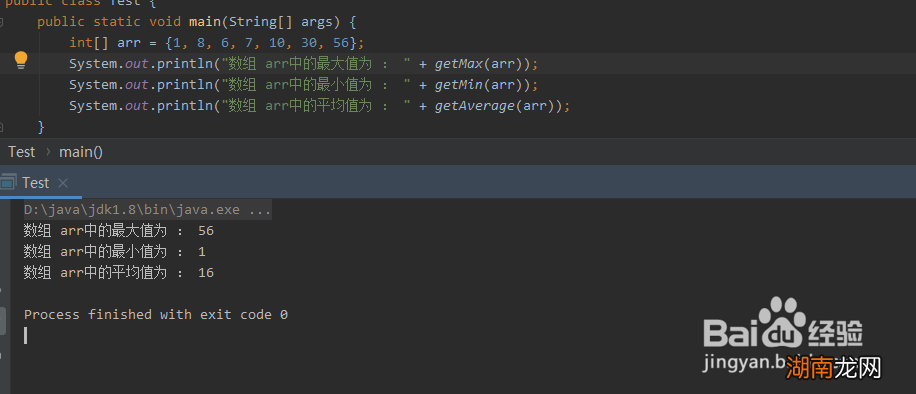This screenshot has height=394, width=916.
Task: Click the closing-brace fold marker of main
Action: click(2, 126)
